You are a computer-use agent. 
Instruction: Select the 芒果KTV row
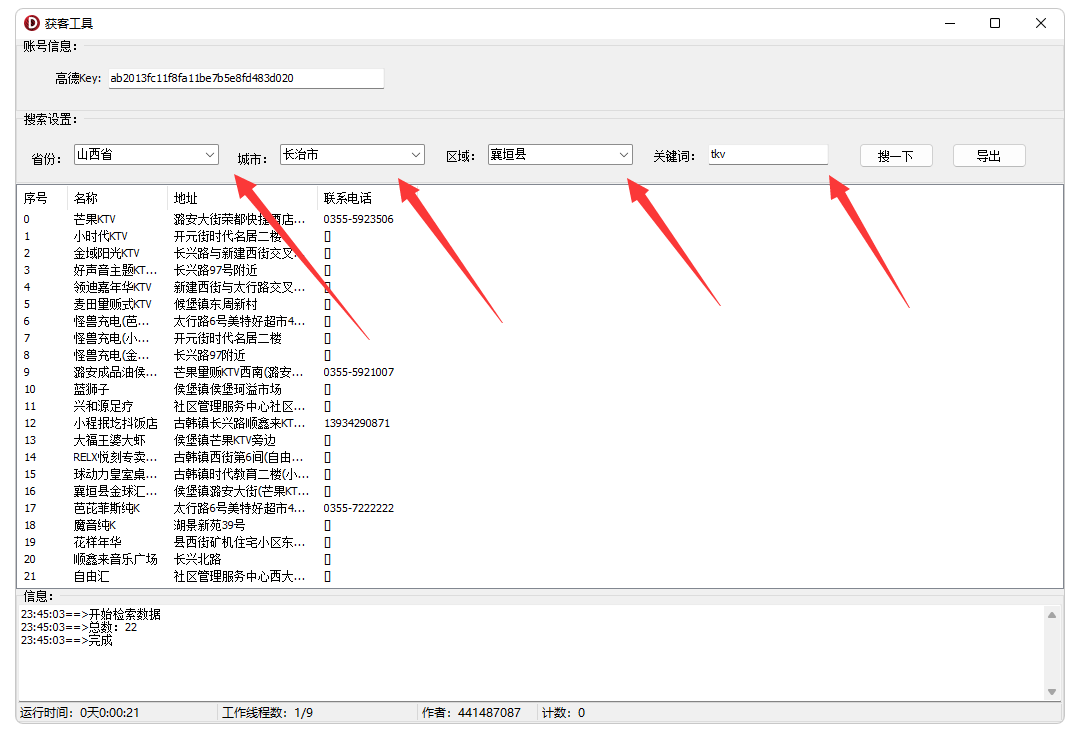tap(95, 219)
